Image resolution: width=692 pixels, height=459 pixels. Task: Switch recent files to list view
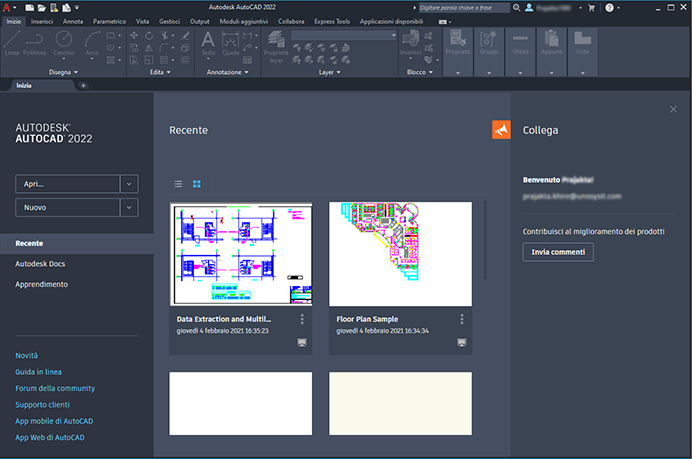[x=178, y=184]
